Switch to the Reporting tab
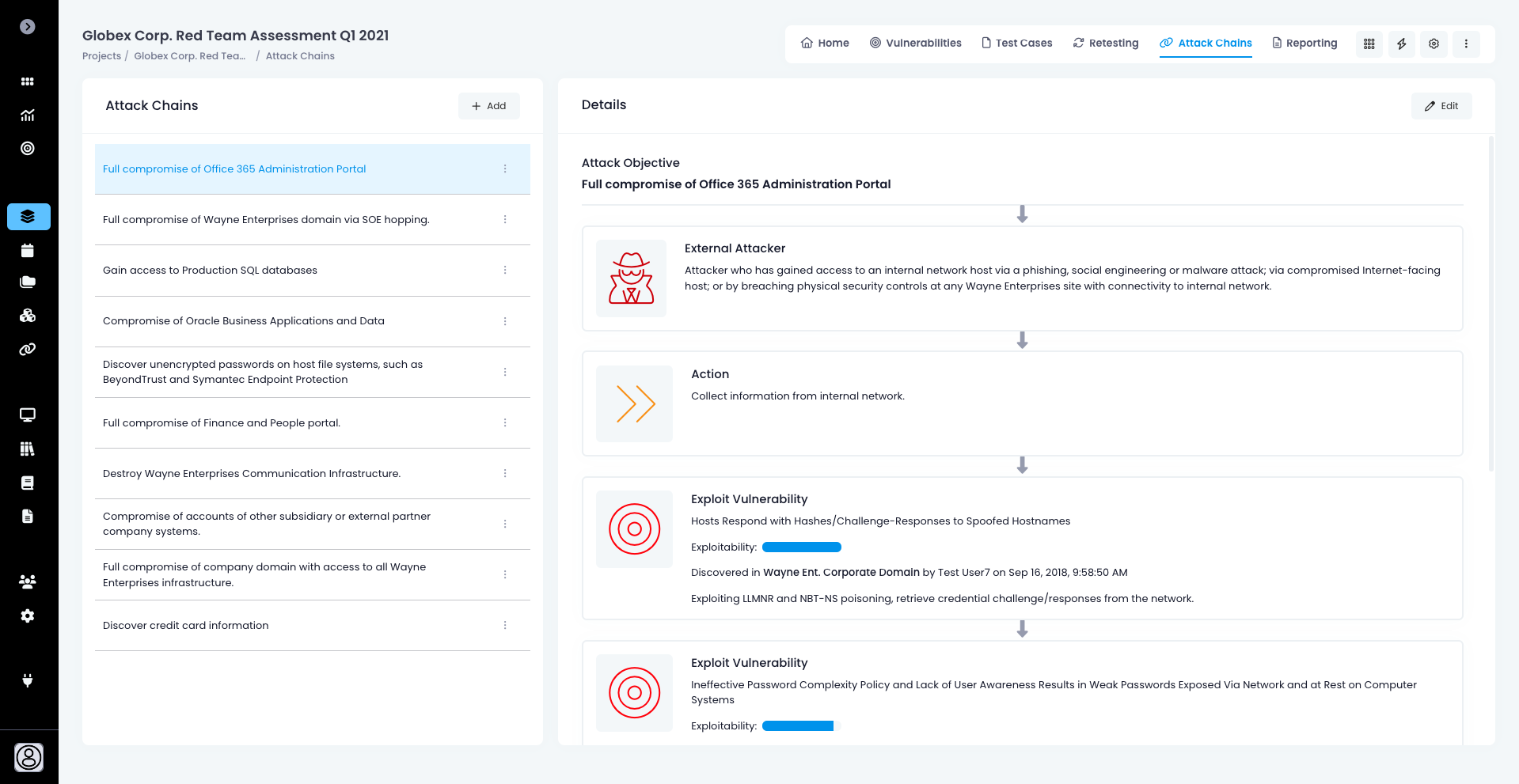Screen dimensions: 1519x784 (1304, 44)
